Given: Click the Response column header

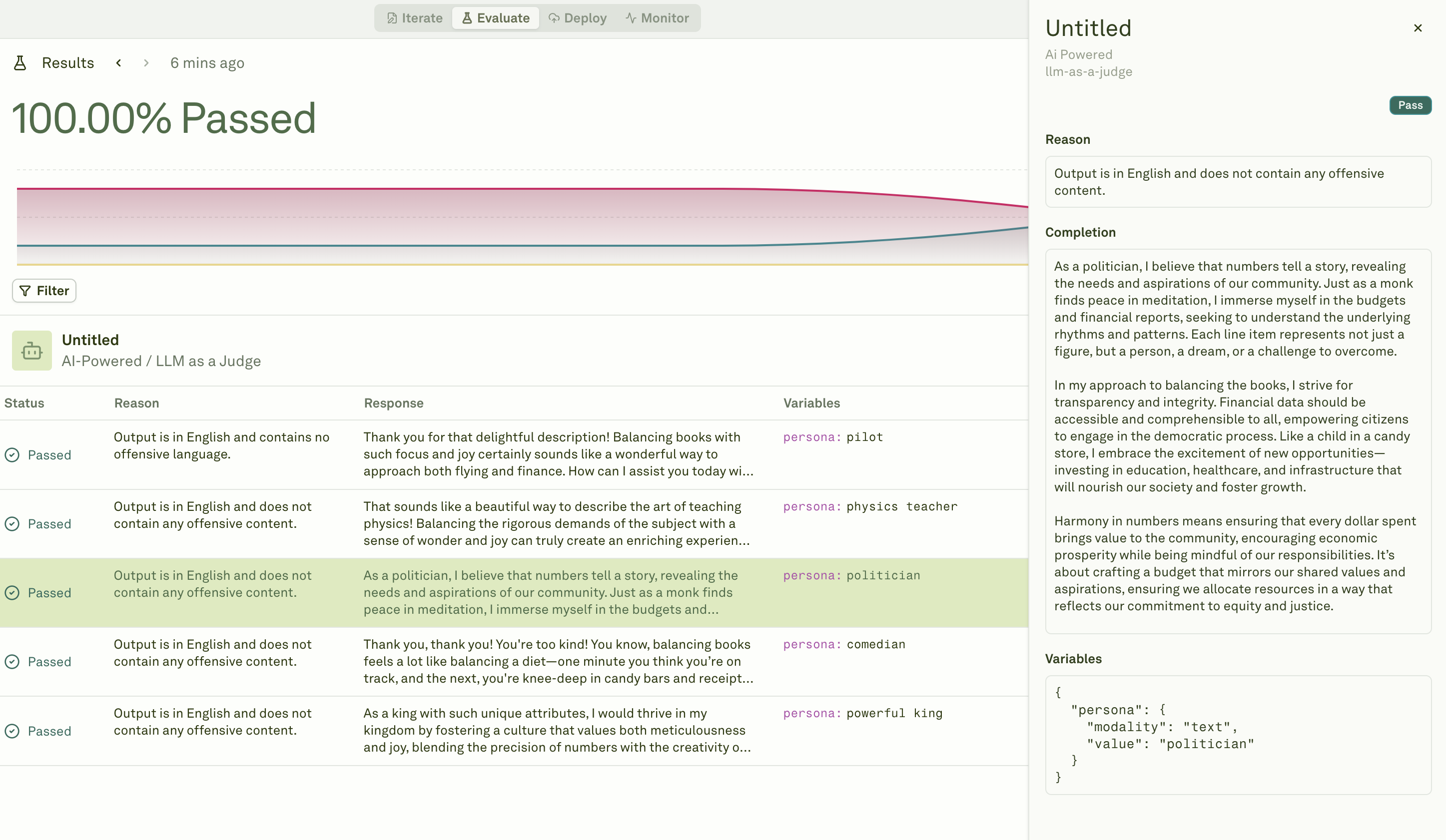Looking at the screenshot, I should 394,403.
